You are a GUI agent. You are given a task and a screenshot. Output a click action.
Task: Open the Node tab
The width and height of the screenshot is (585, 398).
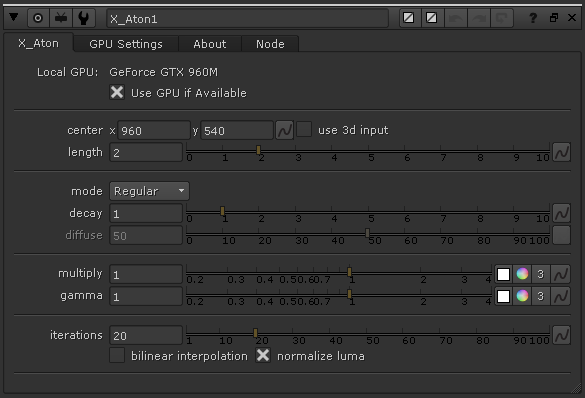[270, 44]
